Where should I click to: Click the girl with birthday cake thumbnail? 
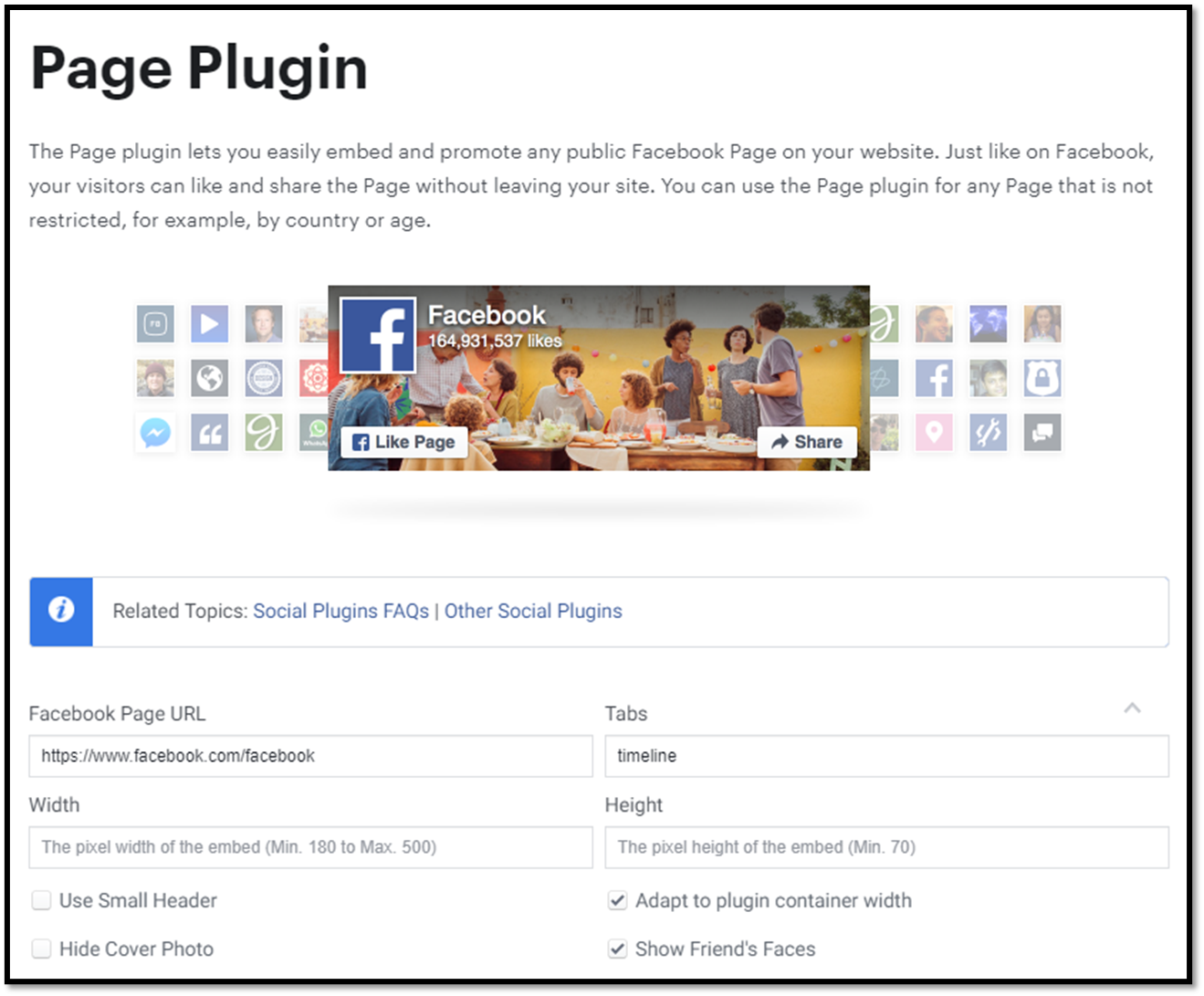coord(1042,324)
